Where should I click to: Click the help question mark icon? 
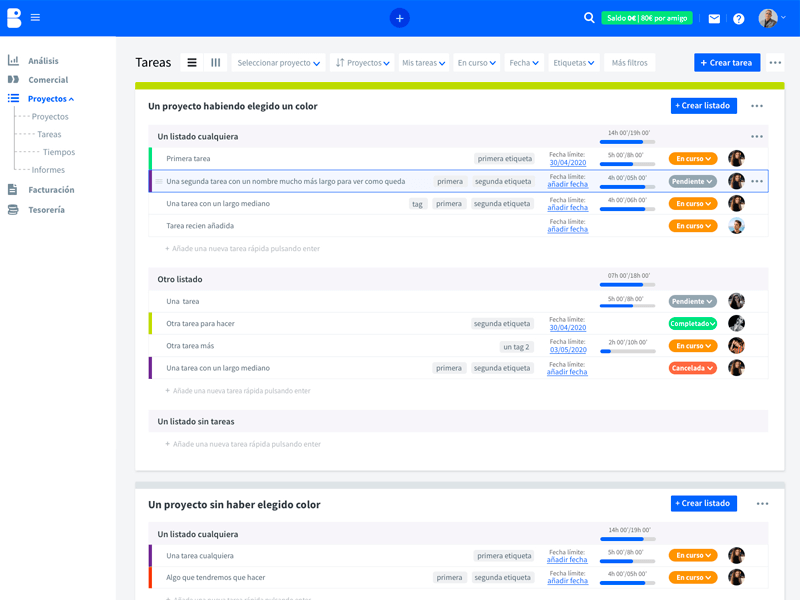coord(738,19)
